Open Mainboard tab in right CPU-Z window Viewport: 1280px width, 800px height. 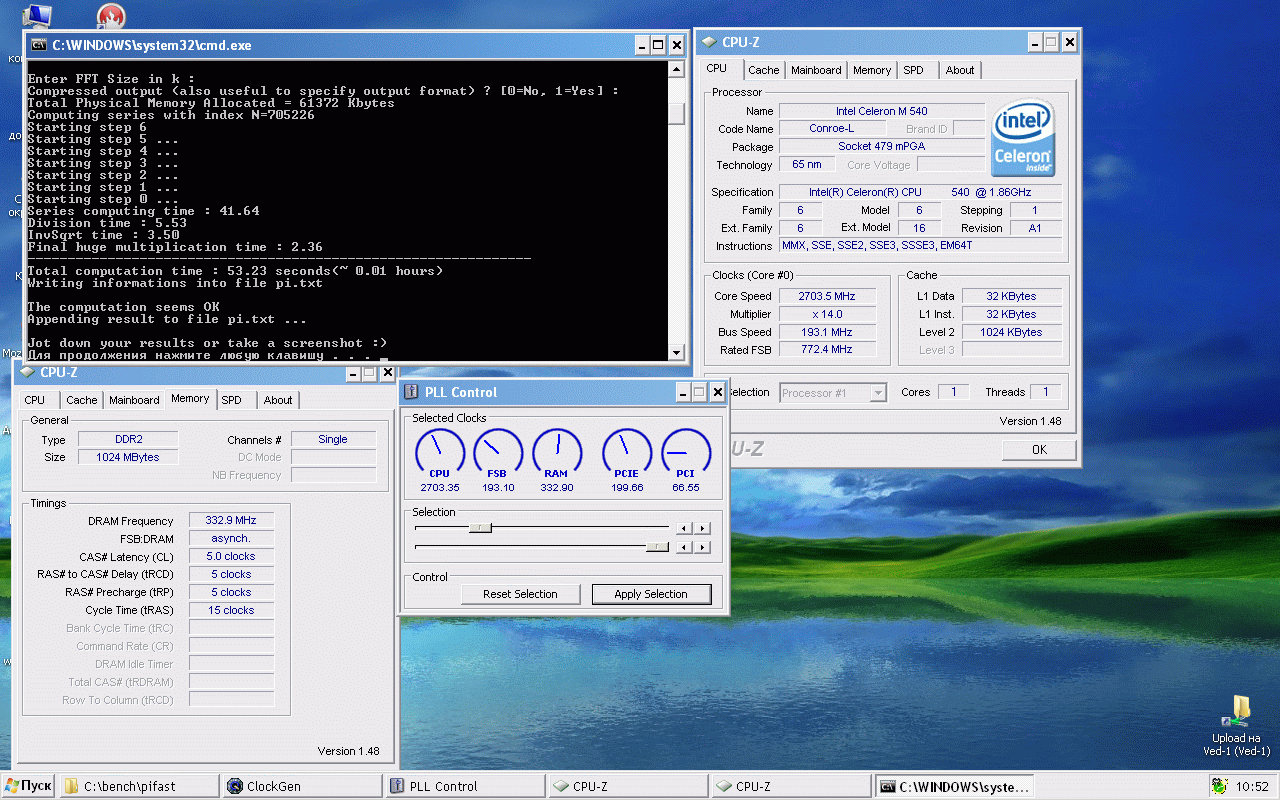pyautogui.click(x=816, y=70)
